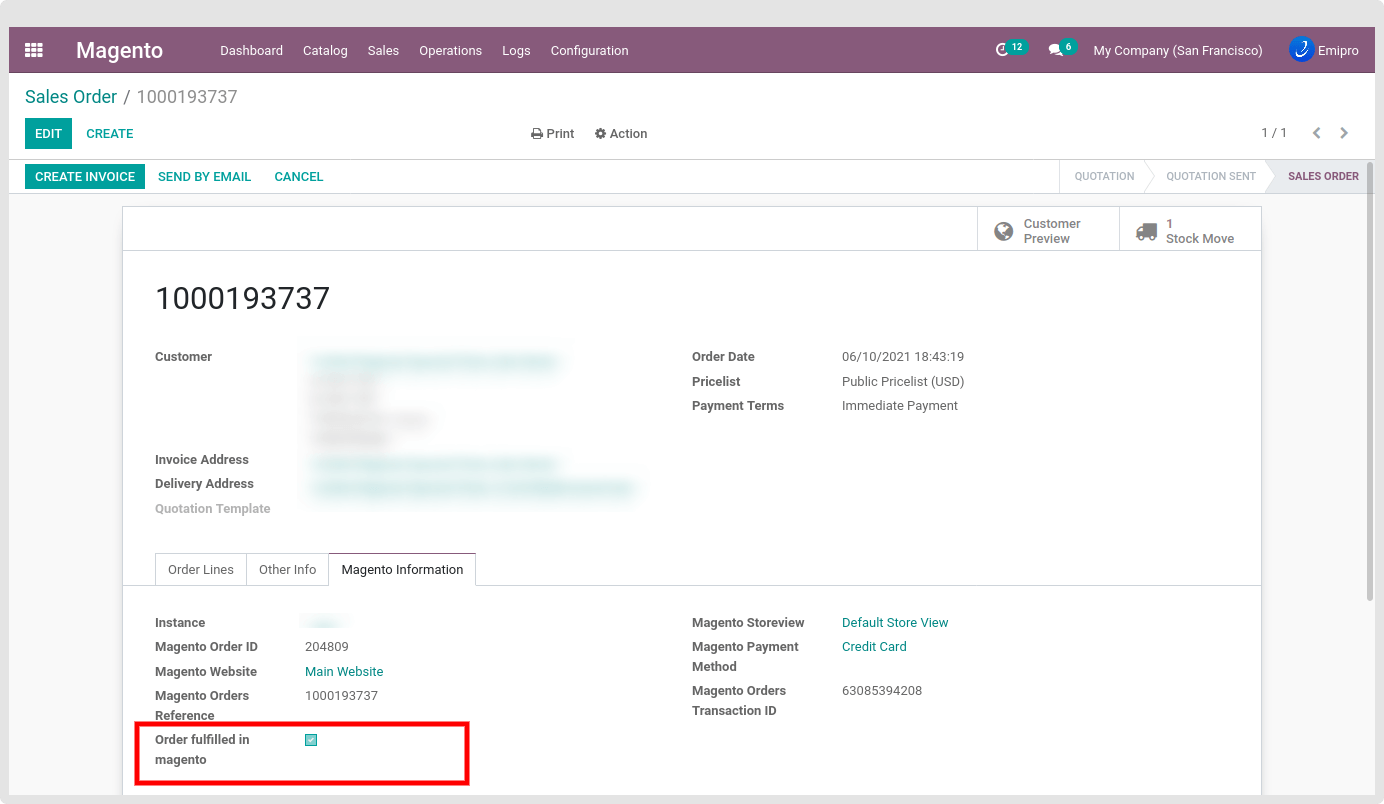Click the CREATE button
The image size is (1384, 804).
(x=110, y=134)
